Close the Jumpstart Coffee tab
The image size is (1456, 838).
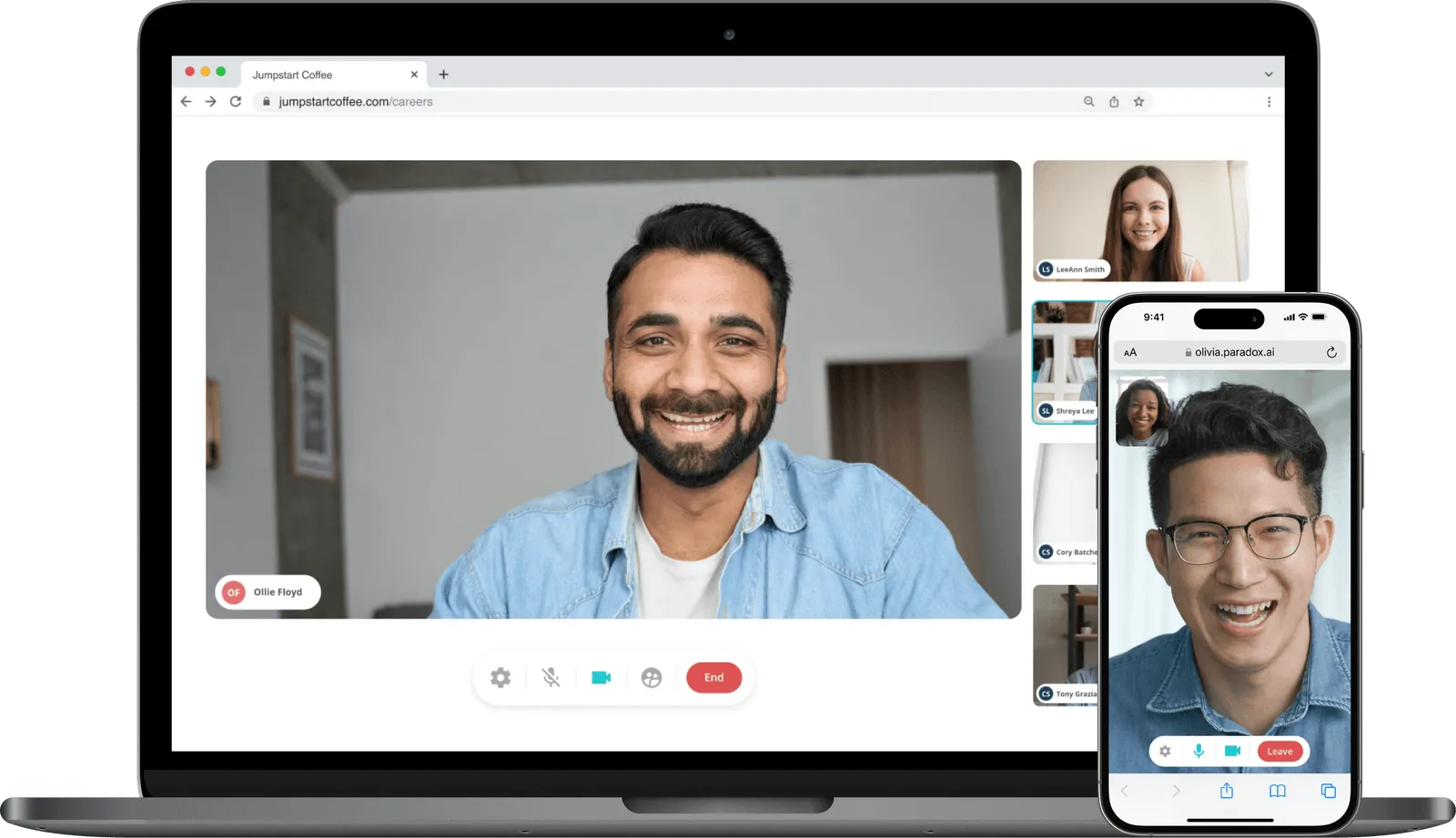tap(414, 75)
